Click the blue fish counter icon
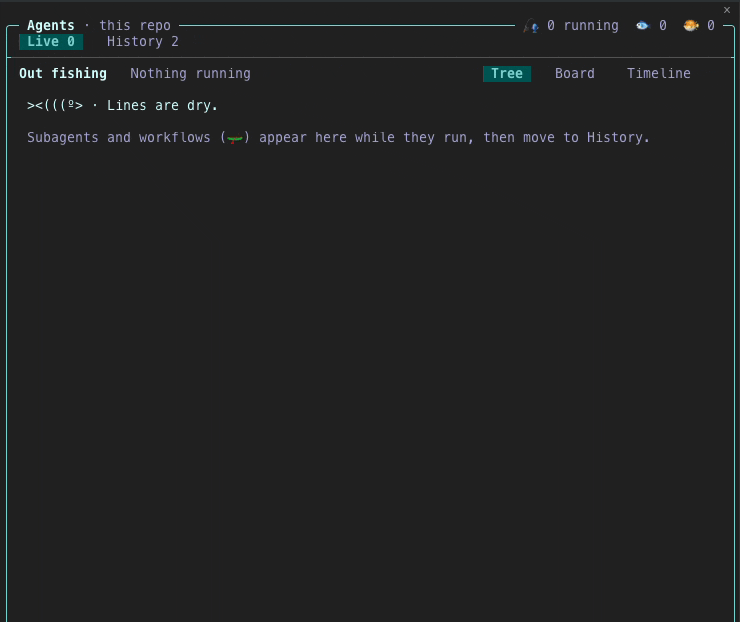The height and width of the screenshot is (622, 740). coord(642,25)
